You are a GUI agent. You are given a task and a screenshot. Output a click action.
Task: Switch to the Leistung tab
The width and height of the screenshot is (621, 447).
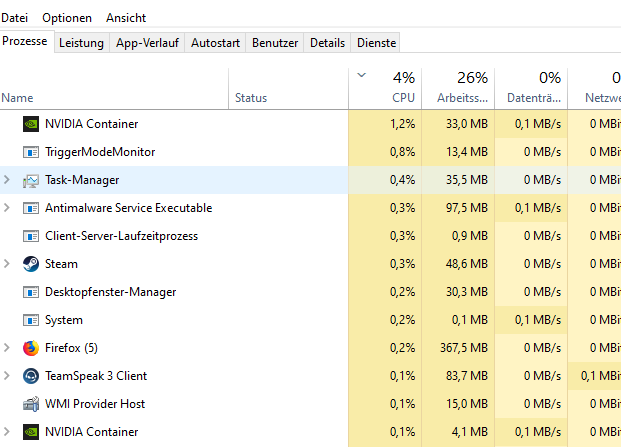coord(81,43)
